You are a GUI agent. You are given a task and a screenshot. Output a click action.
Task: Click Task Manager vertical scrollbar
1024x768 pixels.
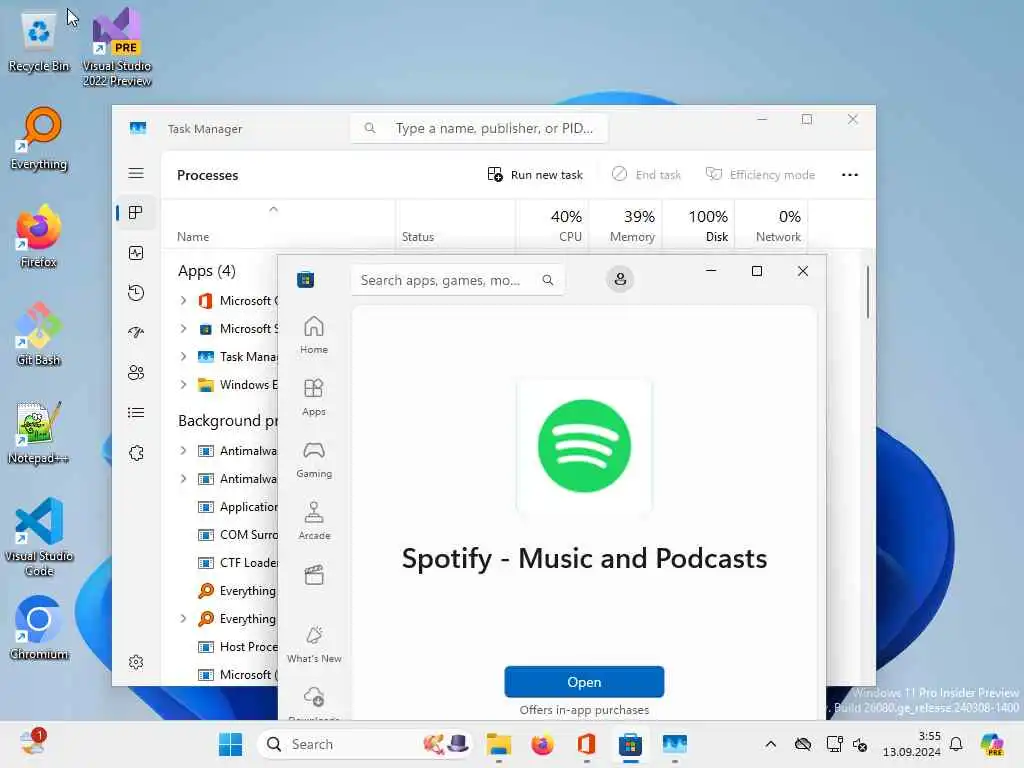click(868, 292)
